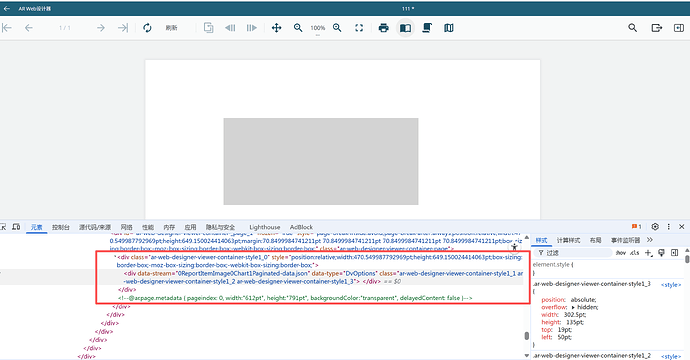Switch to galley mode map icon
The width and height of the screenshot is (690, 360).
click(448, 28)
